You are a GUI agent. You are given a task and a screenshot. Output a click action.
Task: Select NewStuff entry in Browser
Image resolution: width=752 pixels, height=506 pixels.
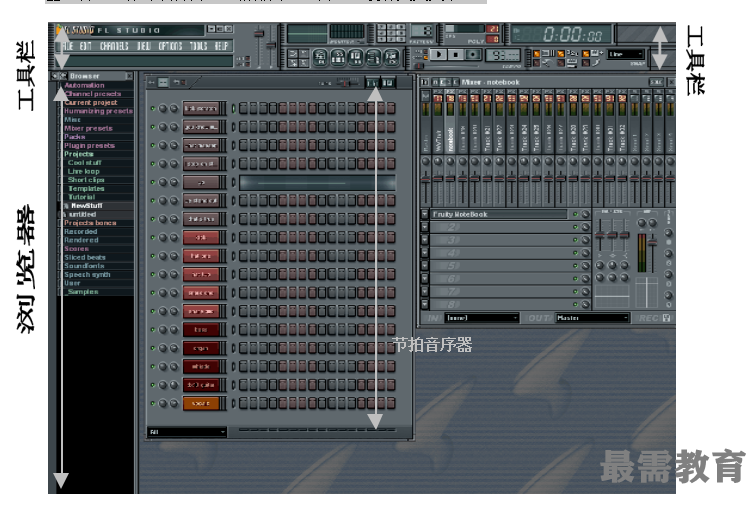[86, 206]
